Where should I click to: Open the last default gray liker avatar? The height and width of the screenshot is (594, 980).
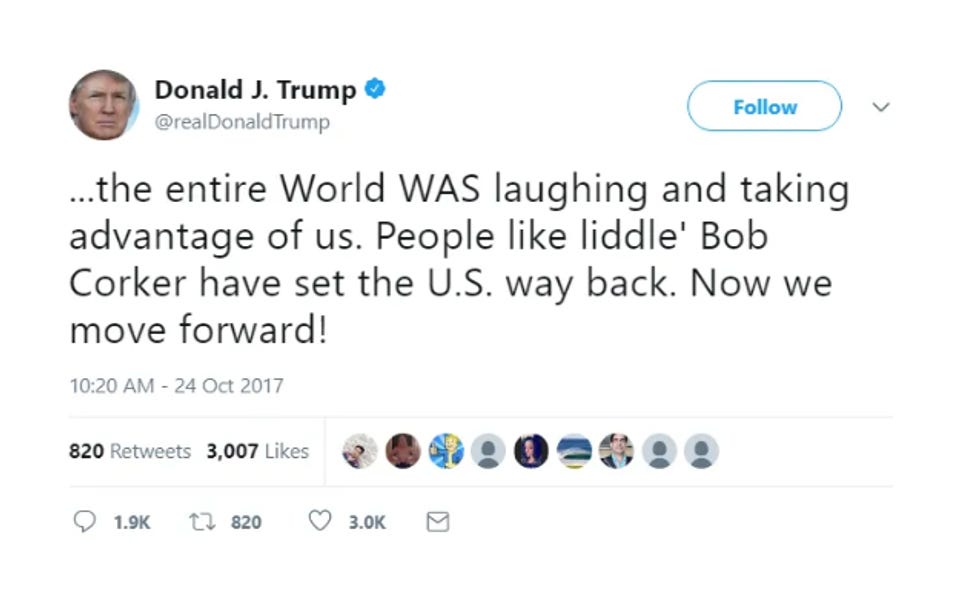(x=701, y=451)
